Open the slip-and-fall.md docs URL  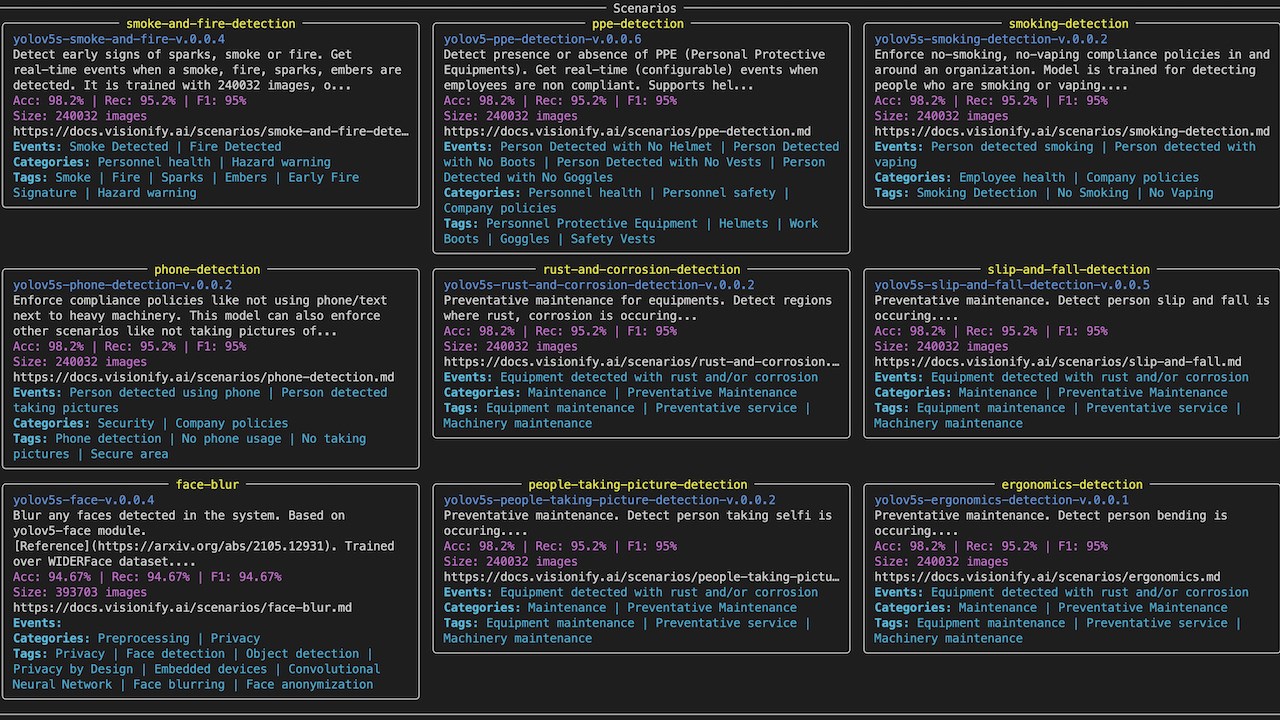coord(1058,362)
